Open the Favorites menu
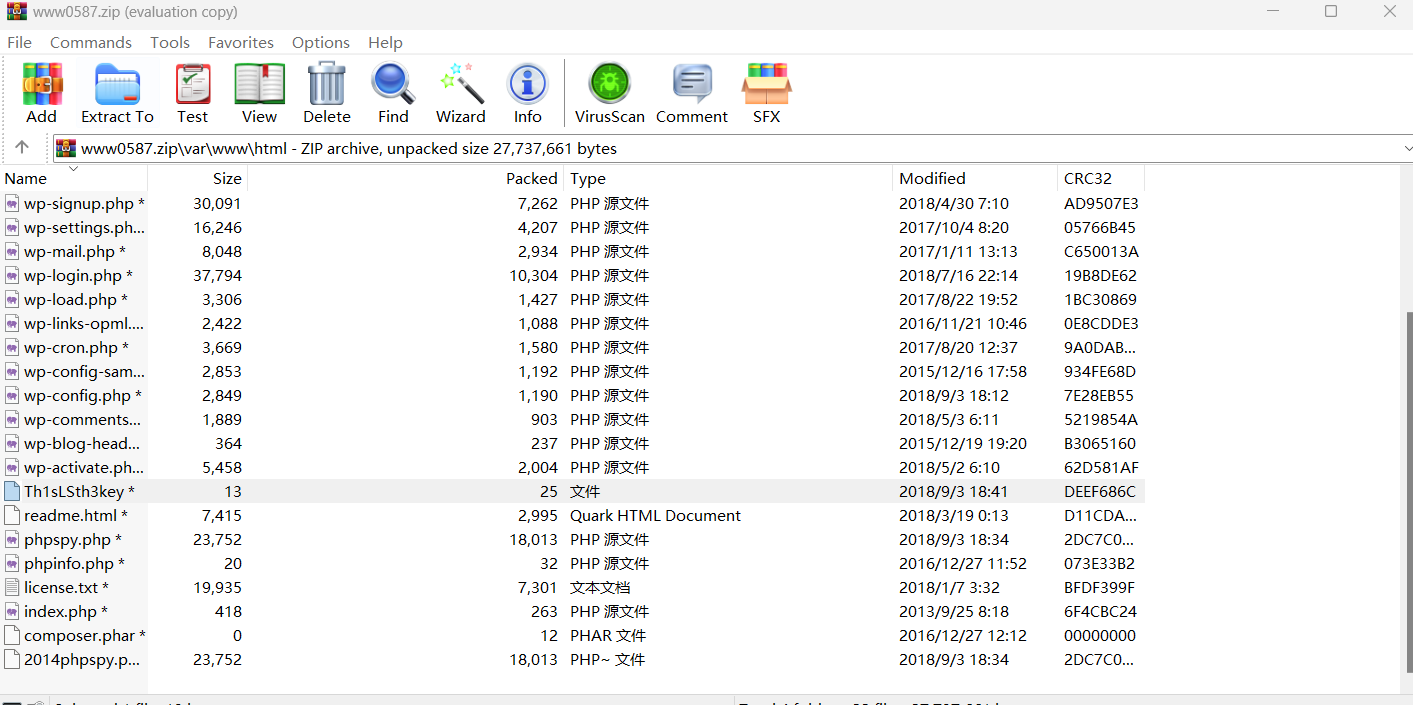 coord(241,42)
